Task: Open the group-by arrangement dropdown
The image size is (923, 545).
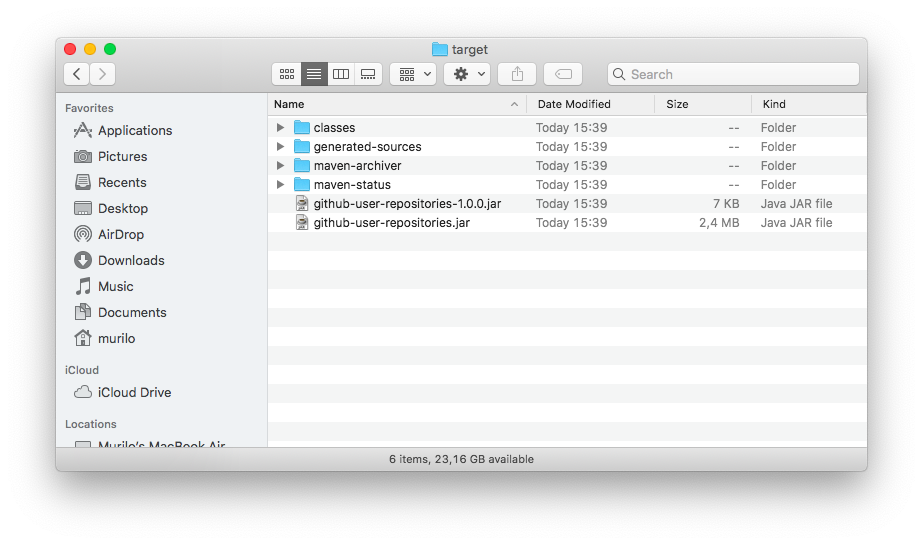Action: pos(412,74)
